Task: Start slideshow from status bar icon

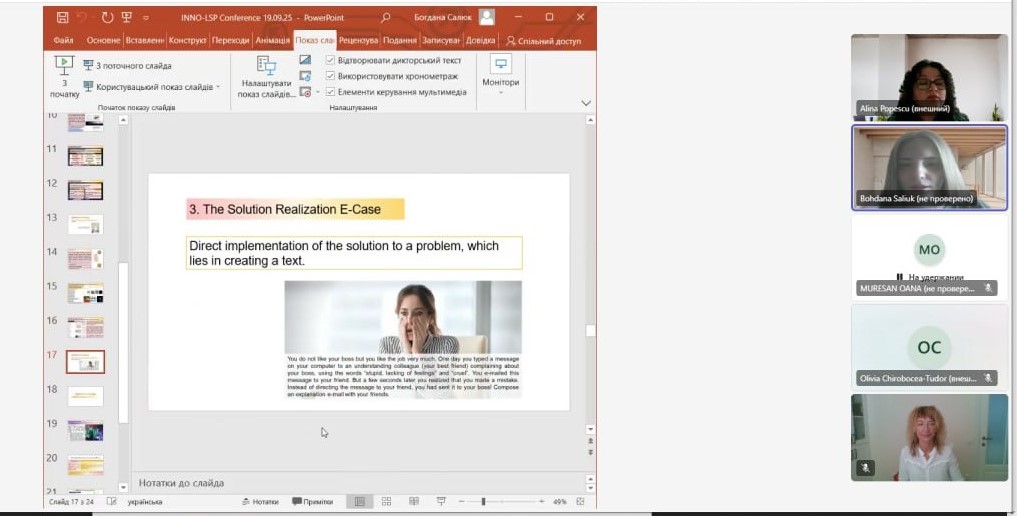Action: [x=440, y=501]
